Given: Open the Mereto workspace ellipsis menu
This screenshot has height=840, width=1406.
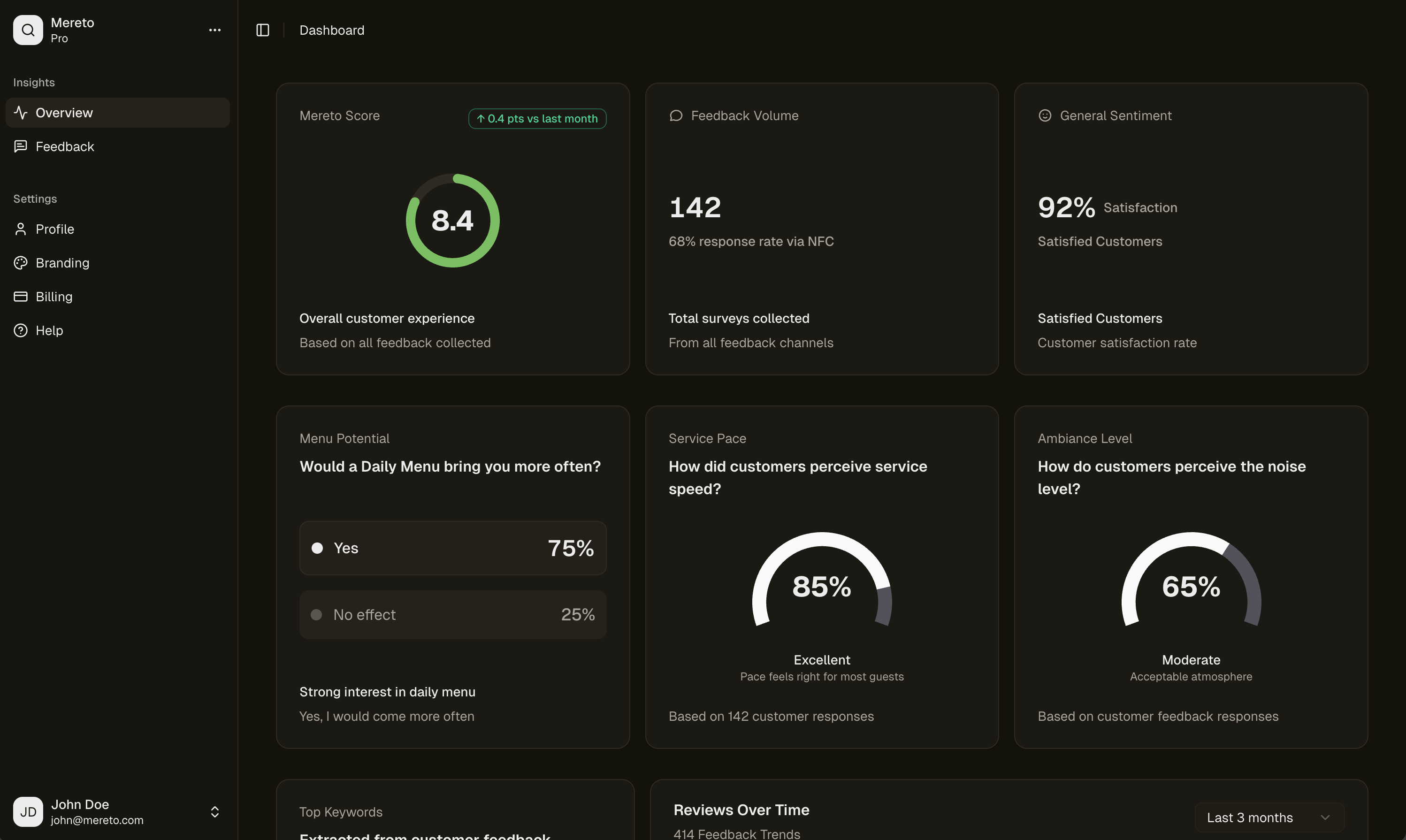Looking at the screenshot, I should pyautogui.click(x=215, y=30).
